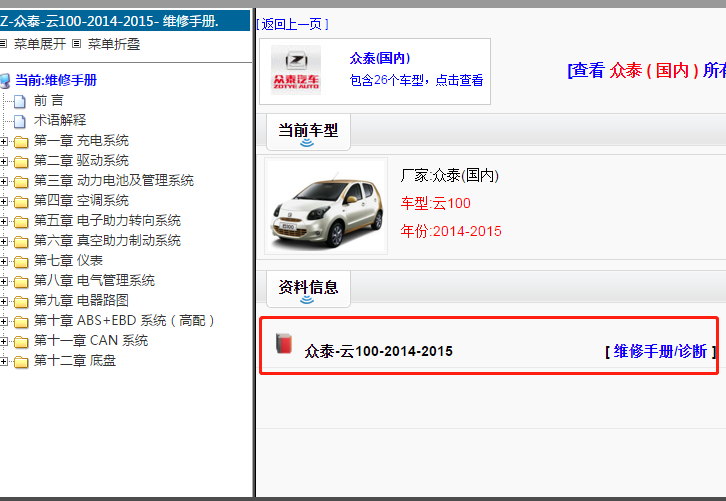
Task: Expand the 第二章 驱动系统 tree node
Action: (4, 161)
